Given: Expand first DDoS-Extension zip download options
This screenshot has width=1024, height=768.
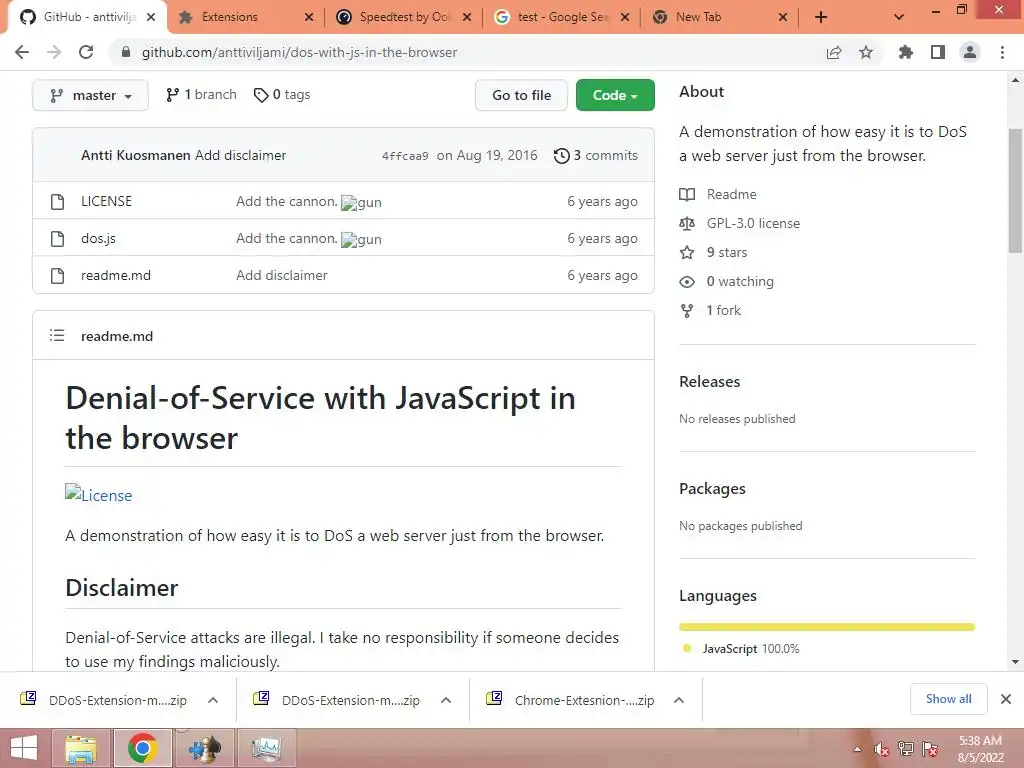Looking at the screenshot, I should click(213, 700).
